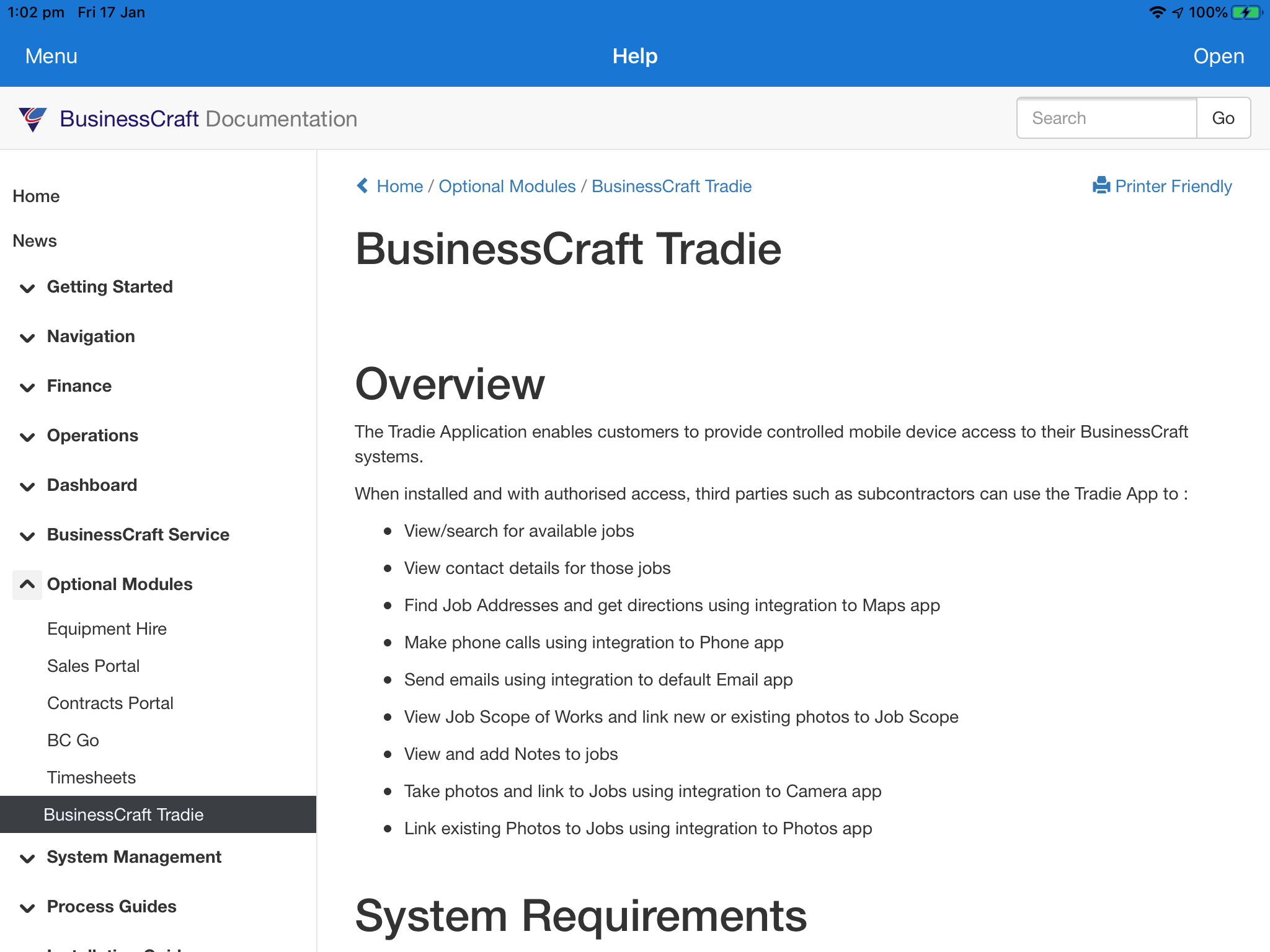The height and width of the screenshot is (952, 1270).
Task: Click 'Make phone calls using integration' bullet
Action: [x=593, y=642]
